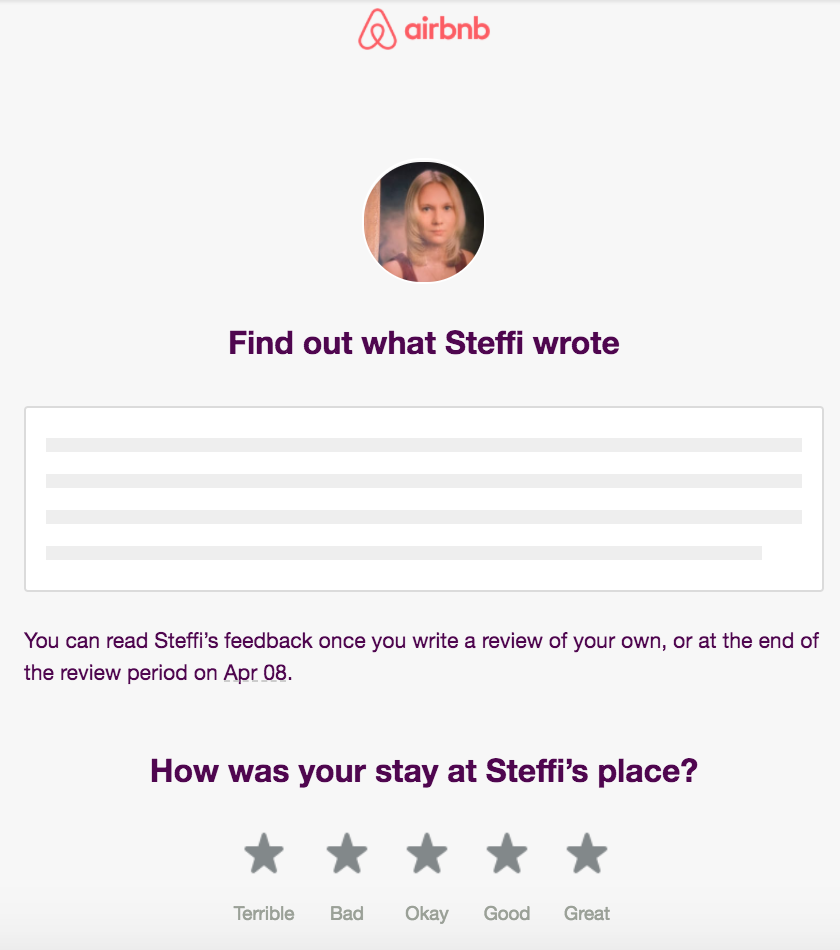Click the 'How was your stay' heading
The image size is (840, 950).
[424, 772]
